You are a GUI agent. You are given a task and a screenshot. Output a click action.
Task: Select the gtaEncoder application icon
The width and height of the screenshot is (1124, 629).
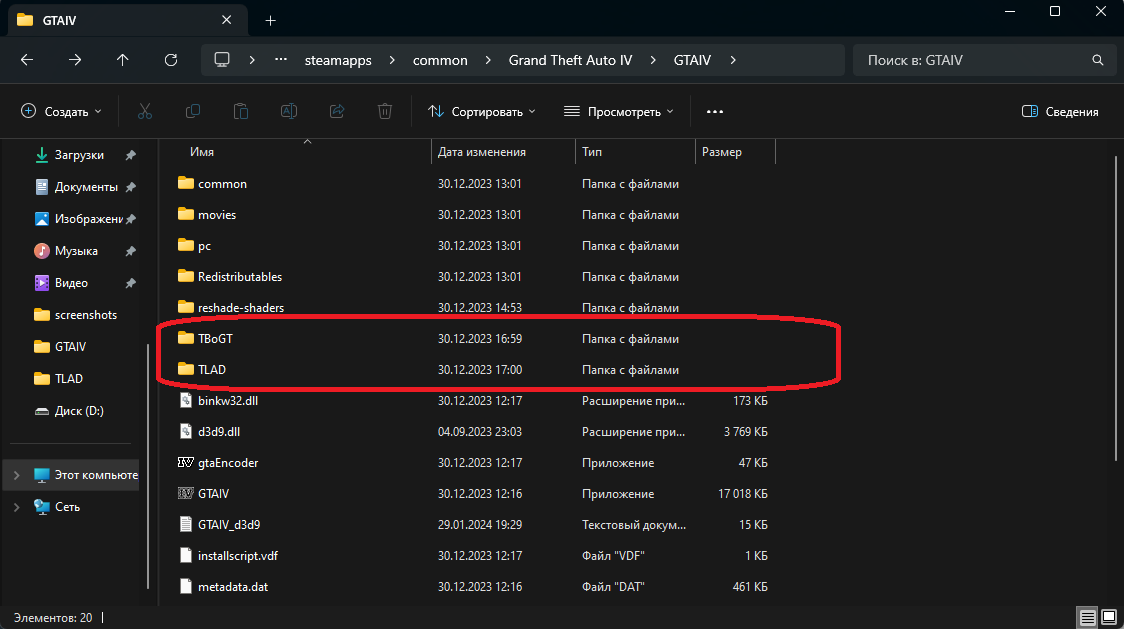tap(186, 463)
